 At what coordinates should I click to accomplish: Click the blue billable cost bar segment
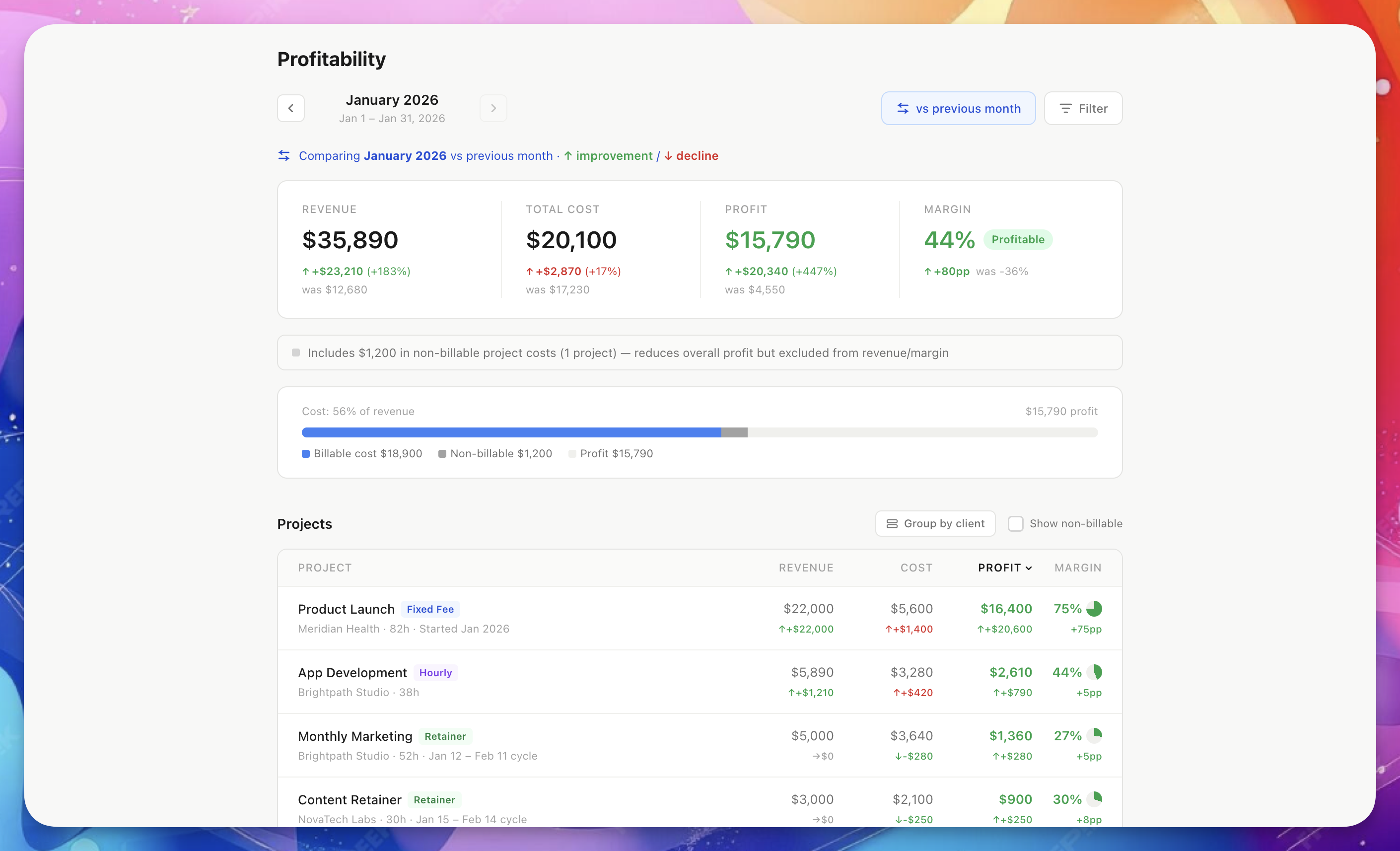point(511,432)
